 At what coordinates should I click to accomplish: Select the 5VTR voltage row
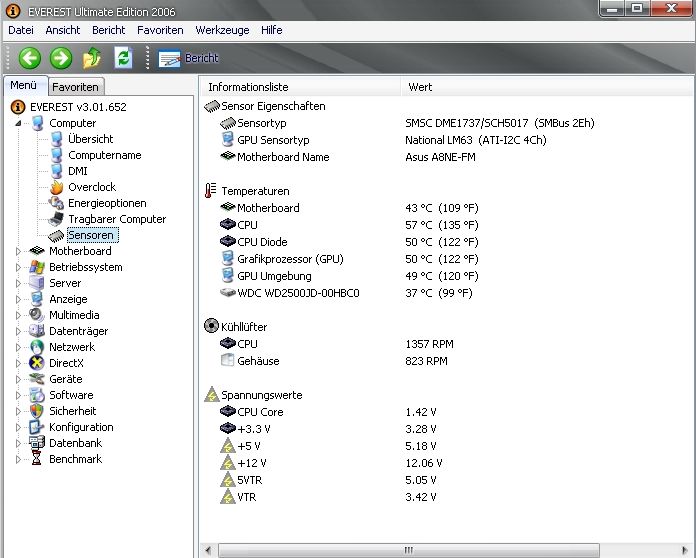328,480
